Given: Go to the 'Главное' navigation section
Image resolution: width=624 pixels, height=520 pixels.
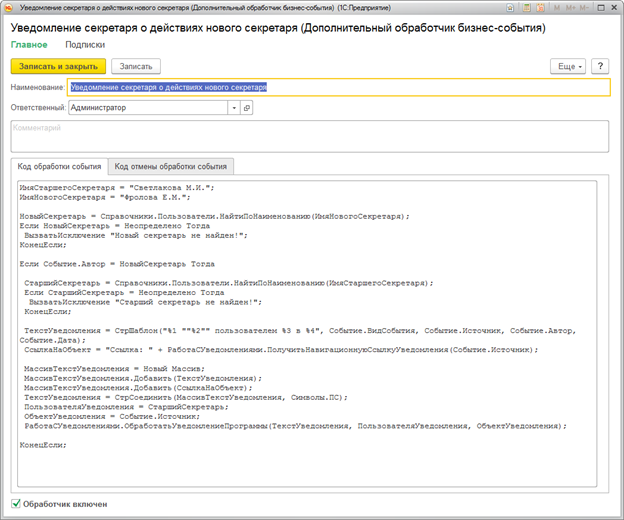Looking at the screenshot, I should pos(28,45).
